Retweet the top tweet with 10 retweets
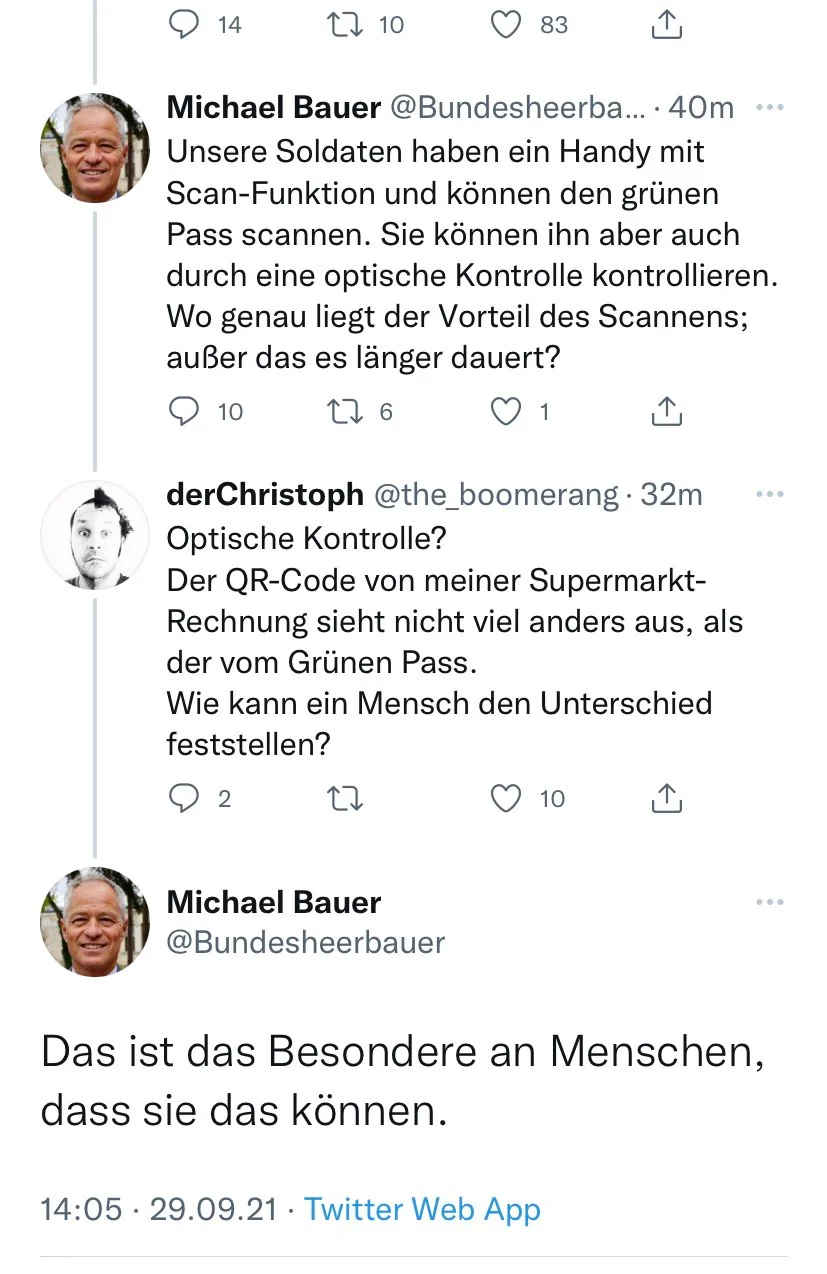The height and width of the screenshot is (1274, 827). click(344, 25)
